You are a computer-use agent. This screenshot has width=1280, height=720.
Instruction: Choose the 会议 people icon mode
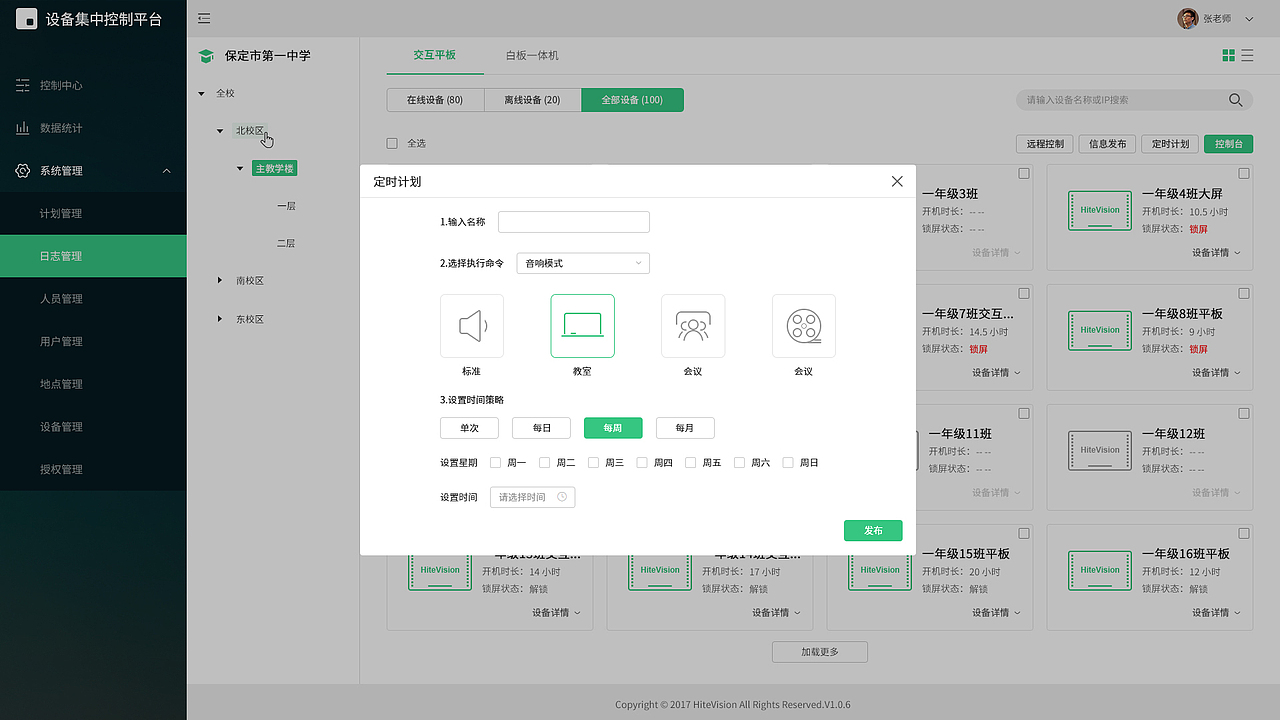(x=692, y=325)
